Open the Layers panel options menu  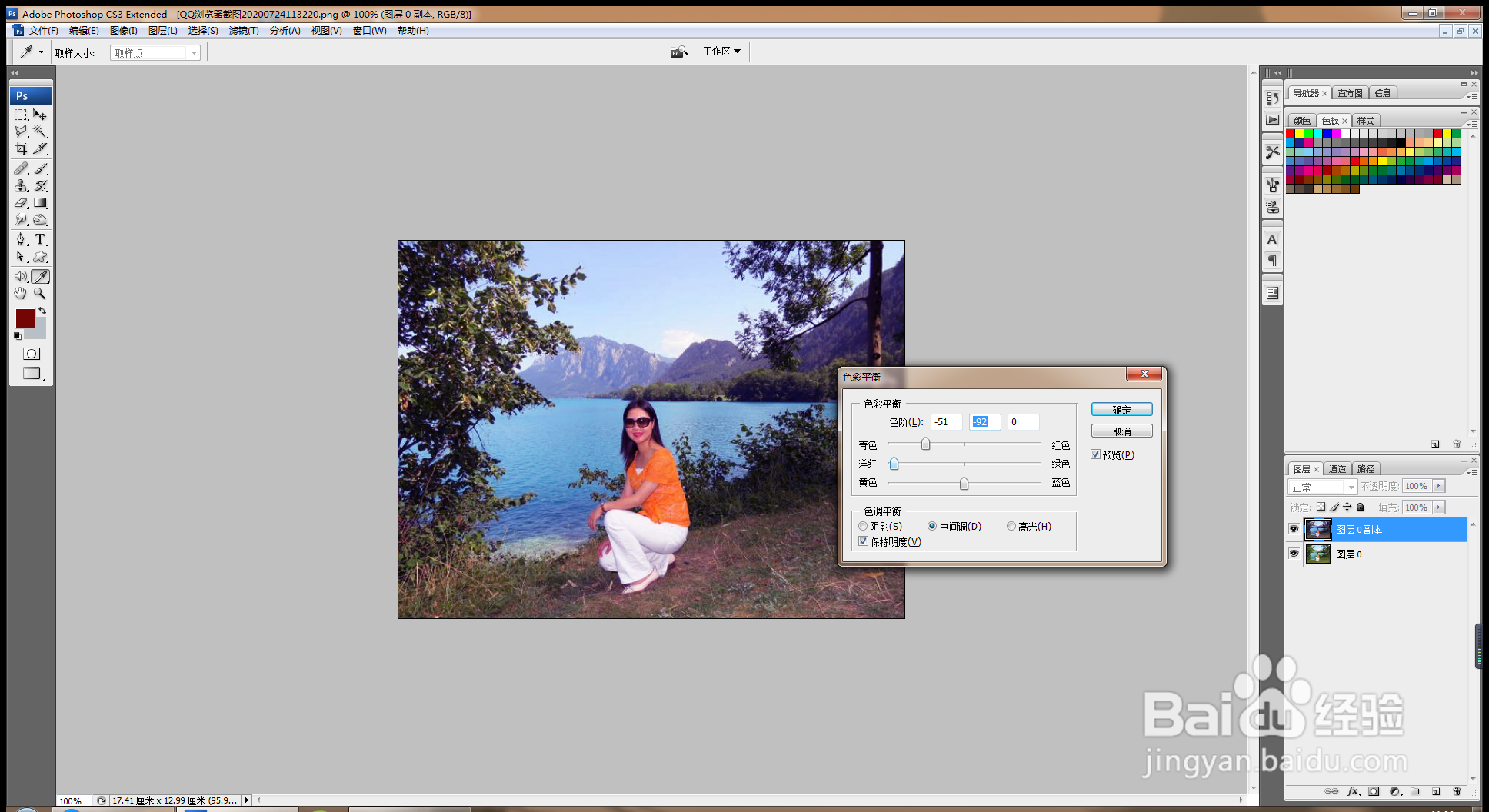coord(1472,472)
